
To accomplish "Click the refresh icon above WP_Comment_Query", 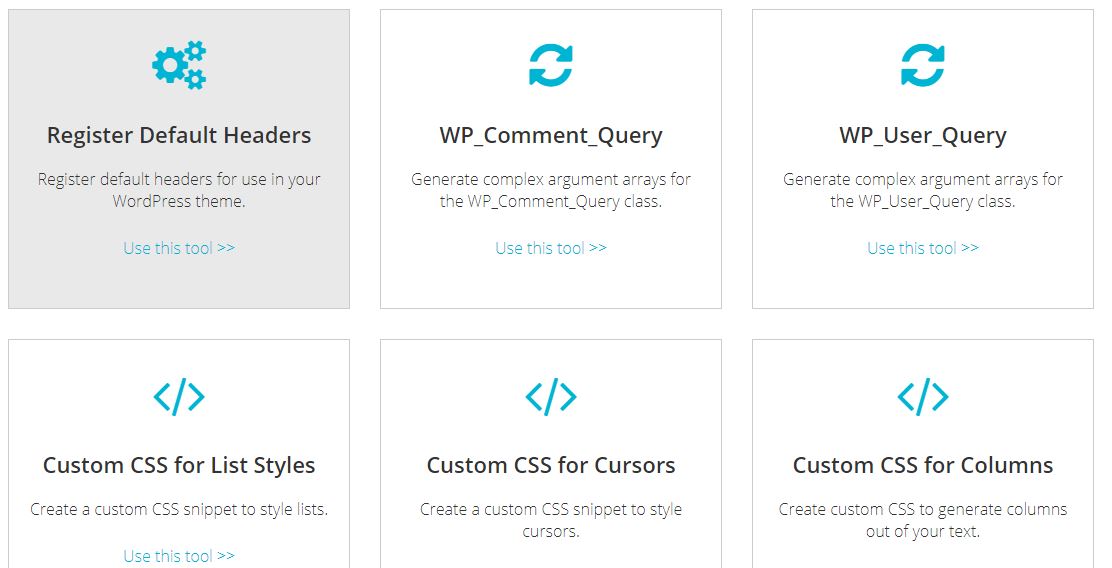I will point(551,65).
